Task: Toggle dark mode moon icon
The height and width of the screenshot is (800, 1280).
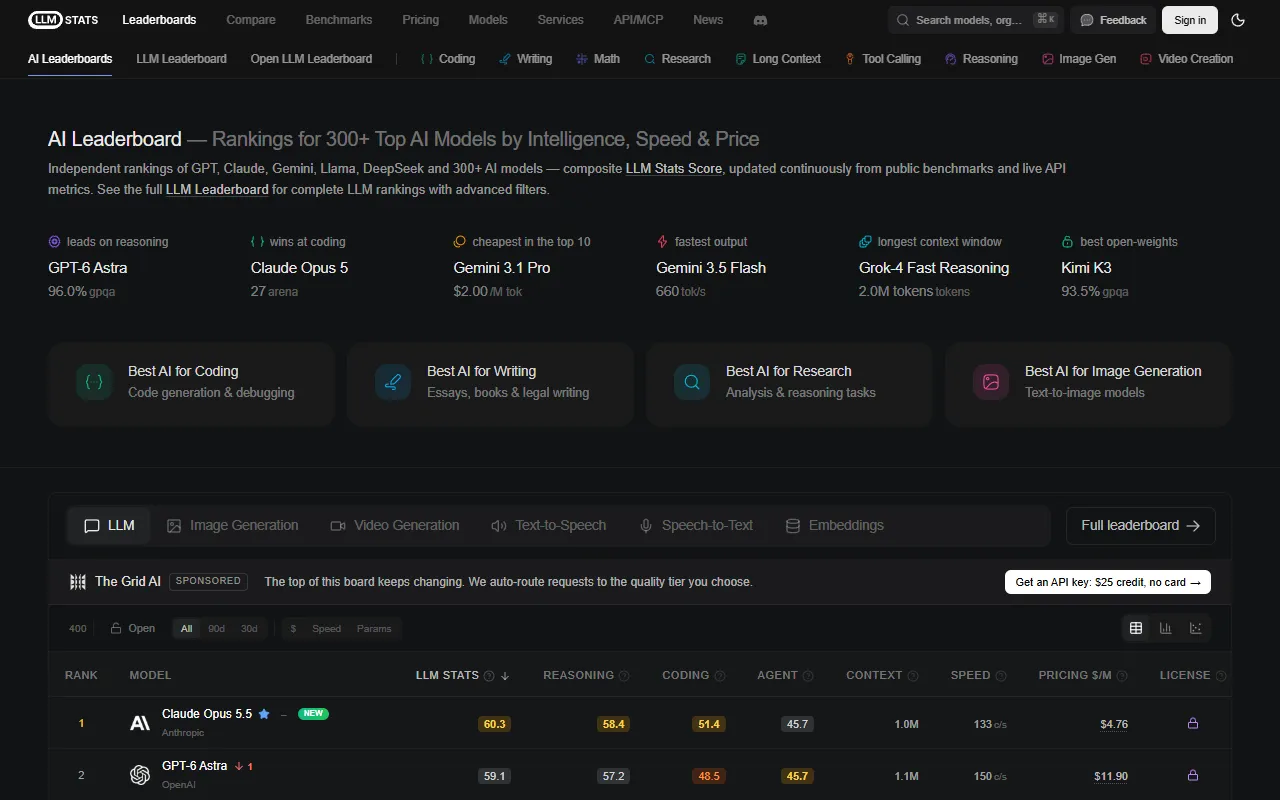Action: (1238, 20)
